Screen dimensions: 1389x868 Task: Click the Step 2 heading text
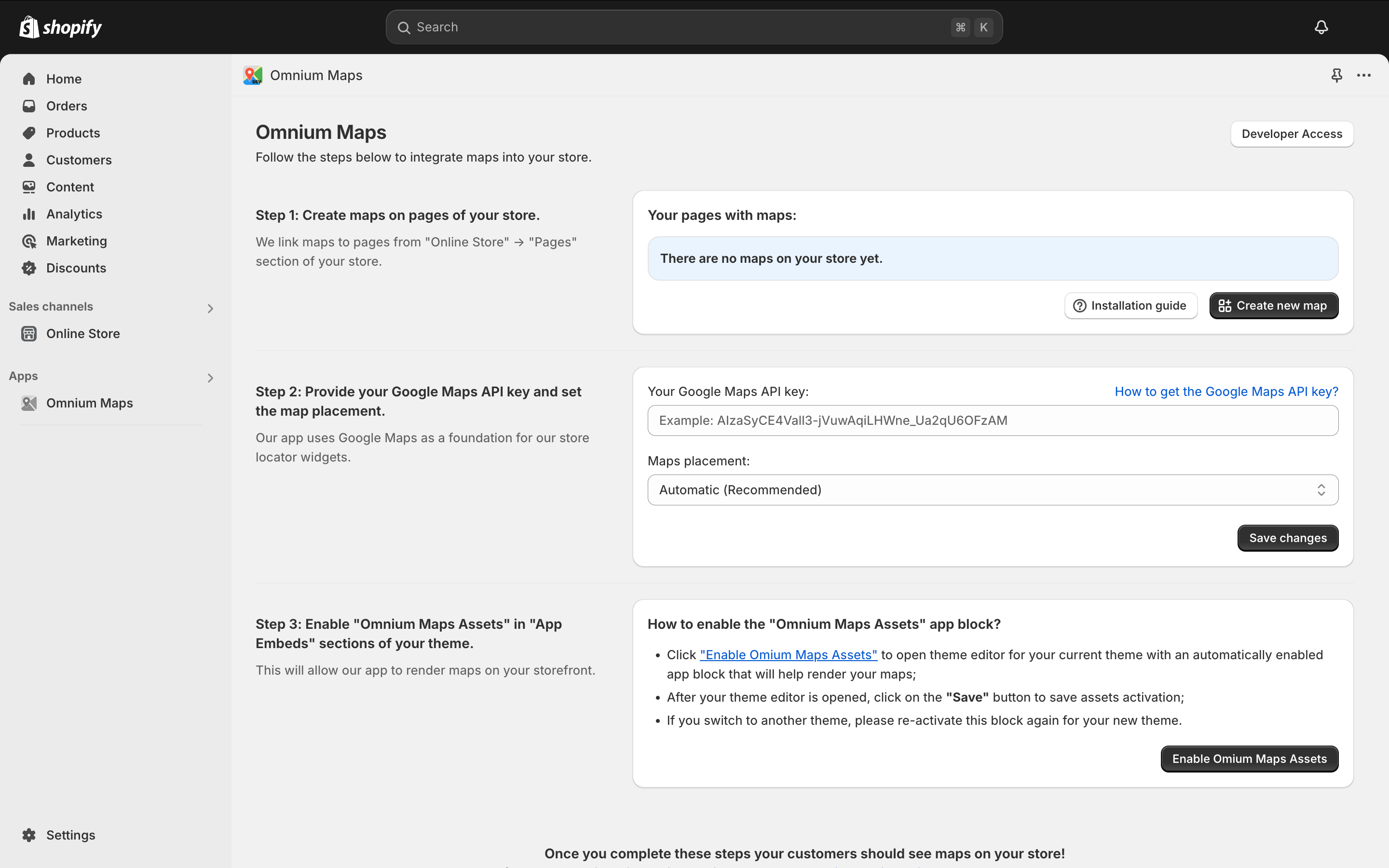pyautogui.click(x=418, y=401)
